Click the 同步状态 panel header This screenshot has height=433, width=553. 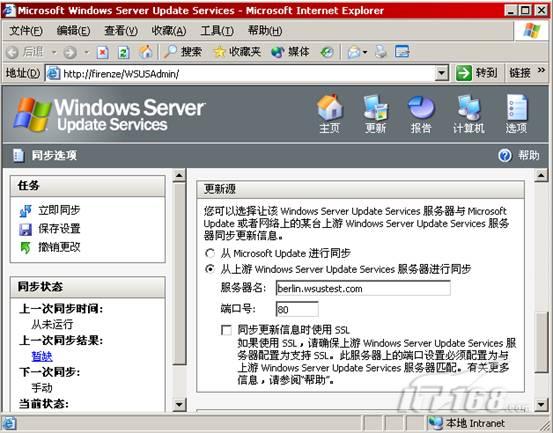(x=87, y=287)
